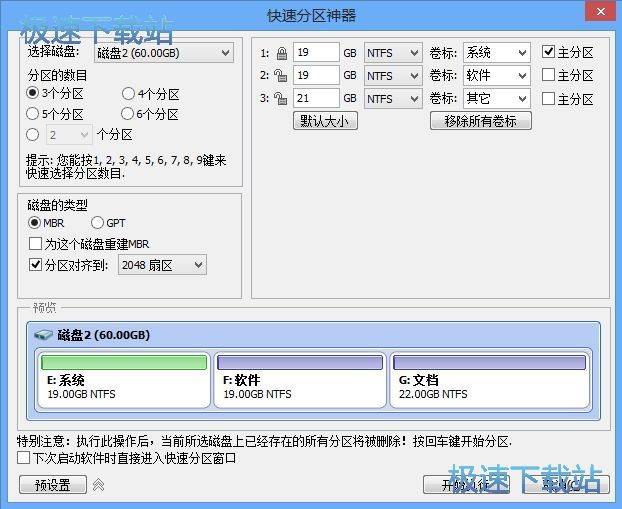Open the 软件 volume label dropdown
Screen dimensions: 622x509
click(x=497, y=75)
